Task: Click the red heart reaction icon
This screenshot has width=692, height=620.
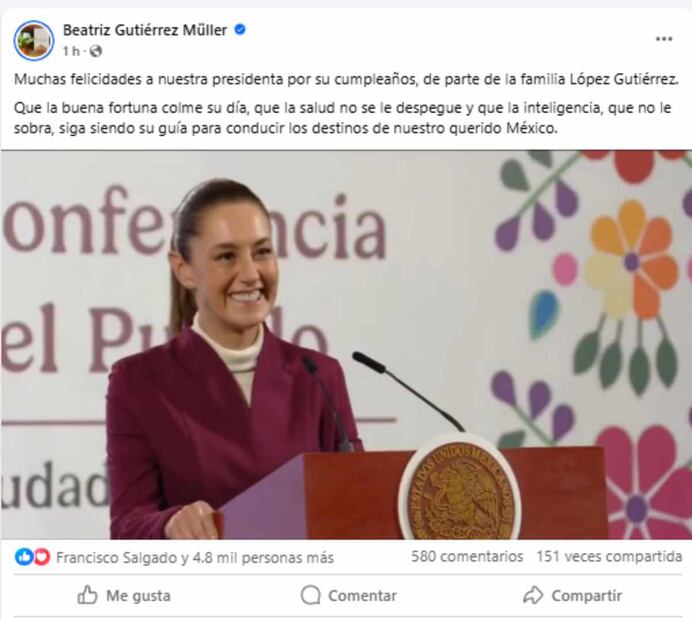Action: point(41,557)
